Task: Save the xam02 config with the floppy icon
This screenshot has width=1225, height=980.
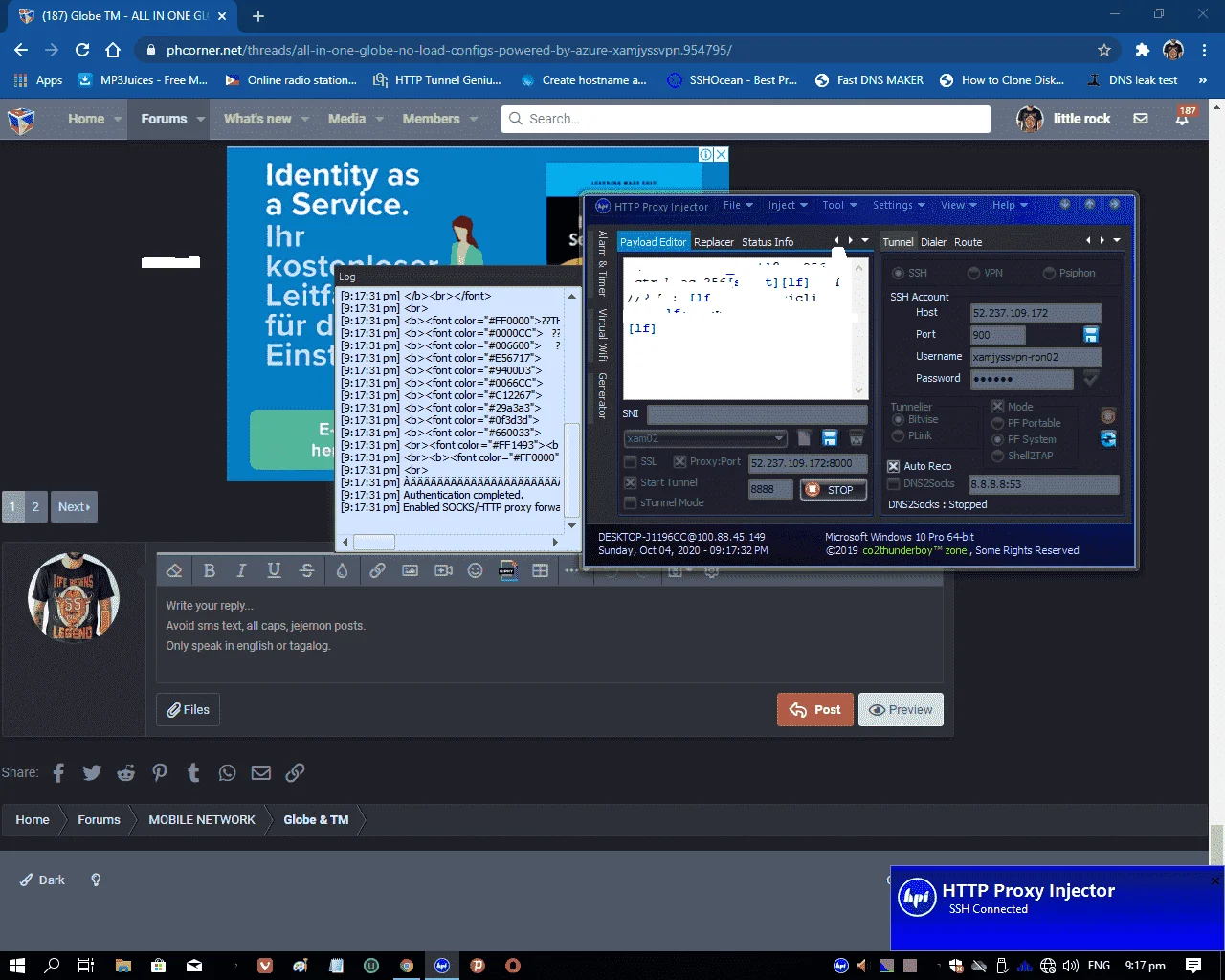Action: pos(830,438)
